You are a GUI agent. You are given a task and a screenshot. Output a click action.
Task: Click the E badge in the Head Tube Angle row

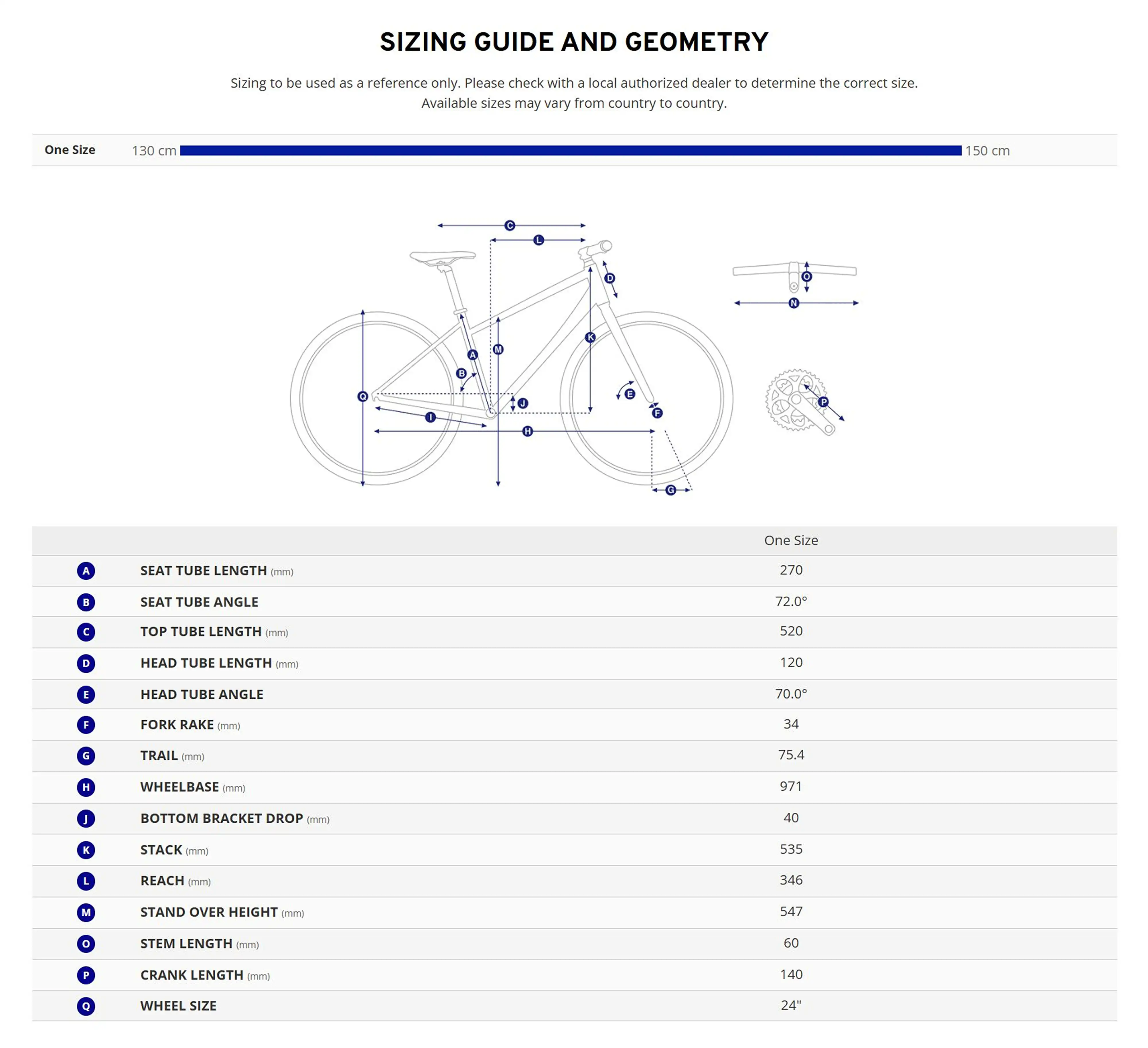[86, 694]
